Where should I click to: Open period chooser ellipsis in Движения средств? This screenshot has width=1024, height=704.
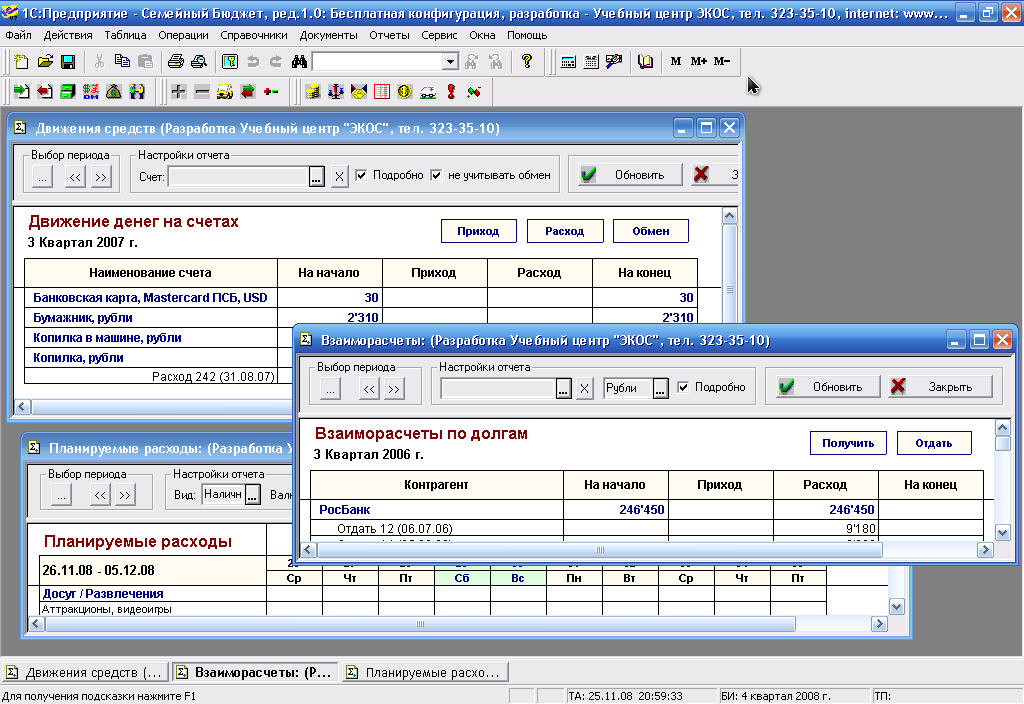42,176
